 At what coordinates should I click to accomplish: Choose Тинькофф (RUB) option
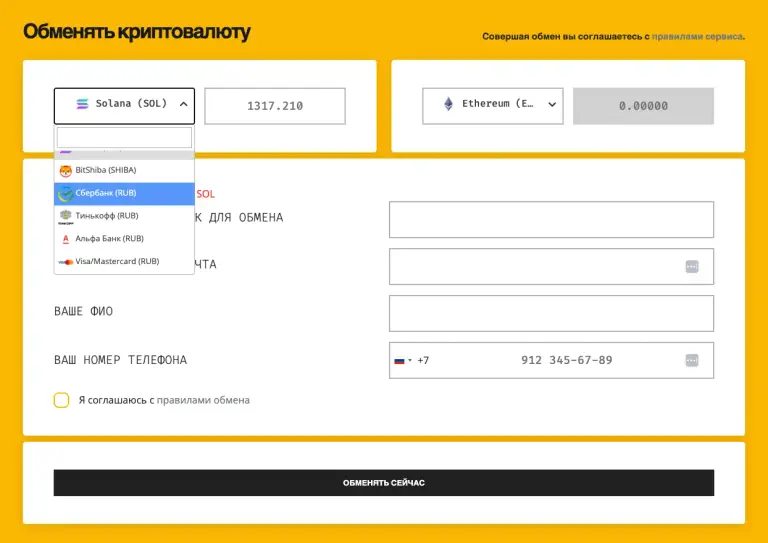pos(124,216)
